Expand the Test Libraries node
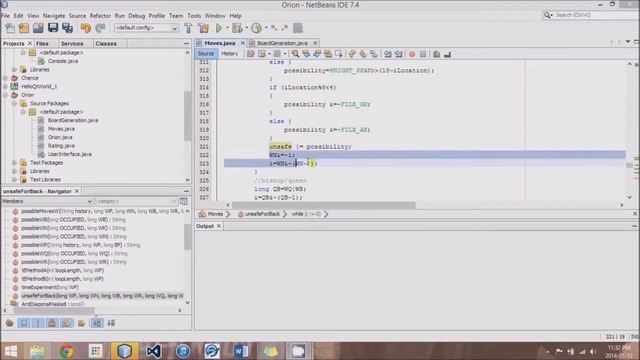640x360 pixels. [x=14, y=179]
